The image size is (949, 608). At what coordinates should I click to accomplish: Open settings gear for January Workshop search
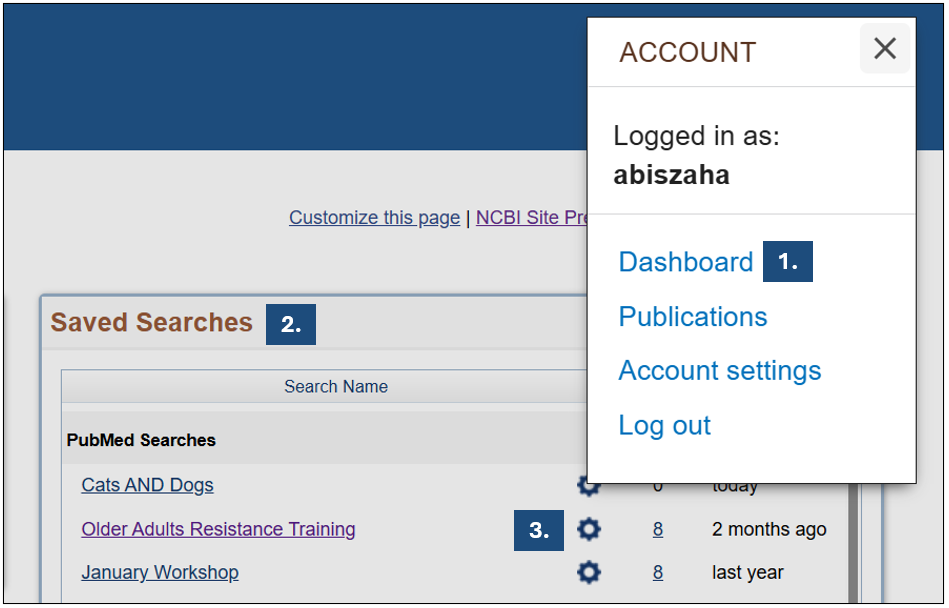click(588, 572)
